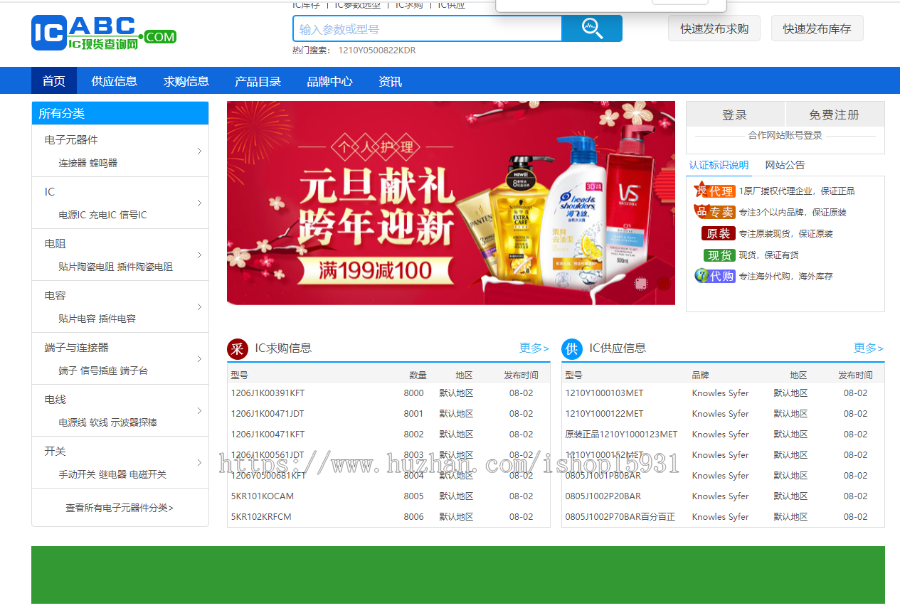Go to 首页 in navigation bar
Image resolution: width=900 pixels, height=613 pixels.
click(54, 81)
